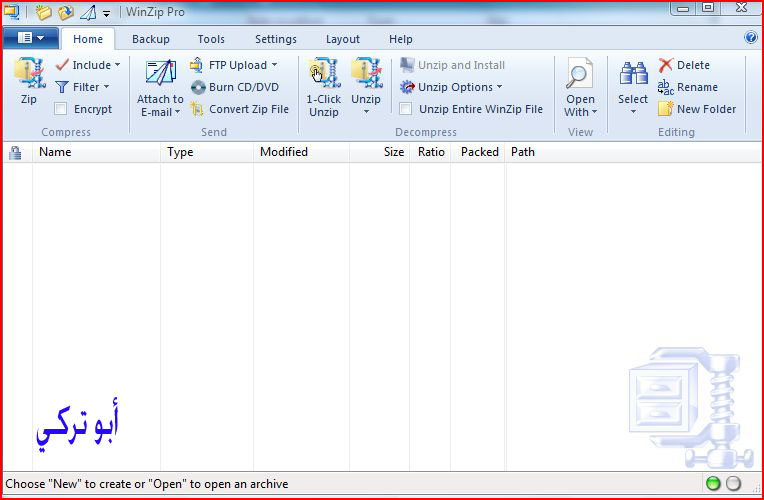The height and width of the screenshot is (500, 764).
Task: Expand the FTP Upload dropdown arrow
Action: (x=274, y=64)
